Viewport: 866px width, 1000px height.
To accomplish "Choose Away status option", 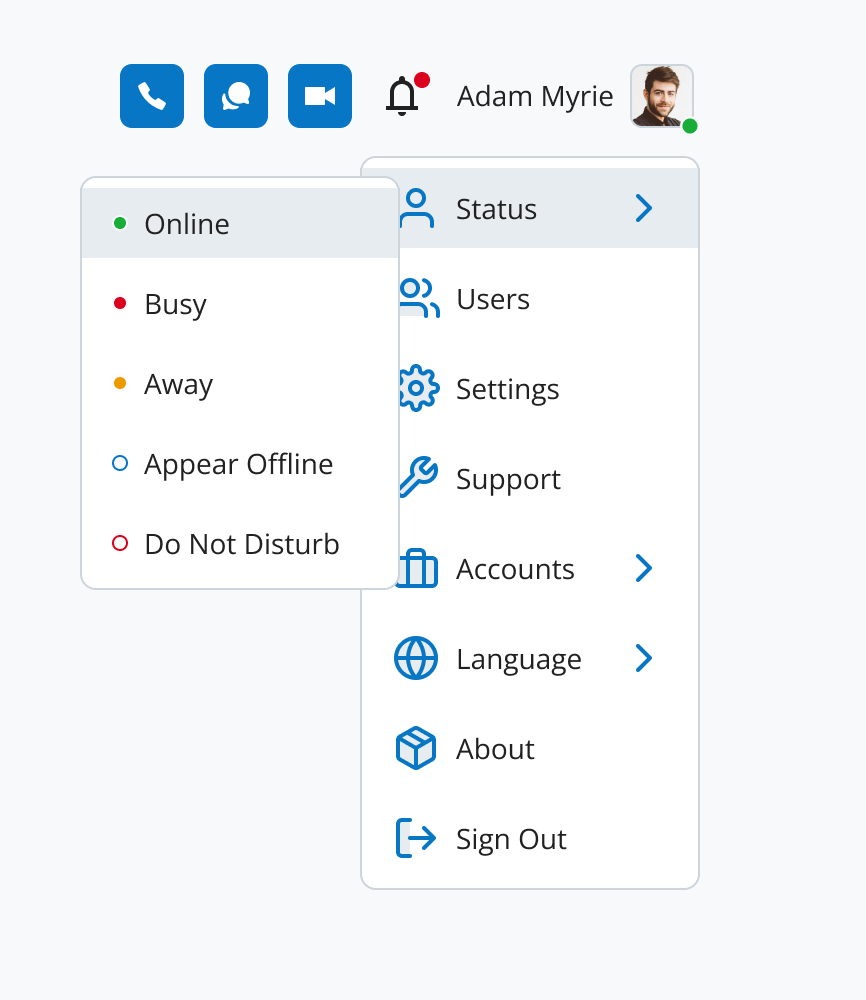I will click(178, 384).
